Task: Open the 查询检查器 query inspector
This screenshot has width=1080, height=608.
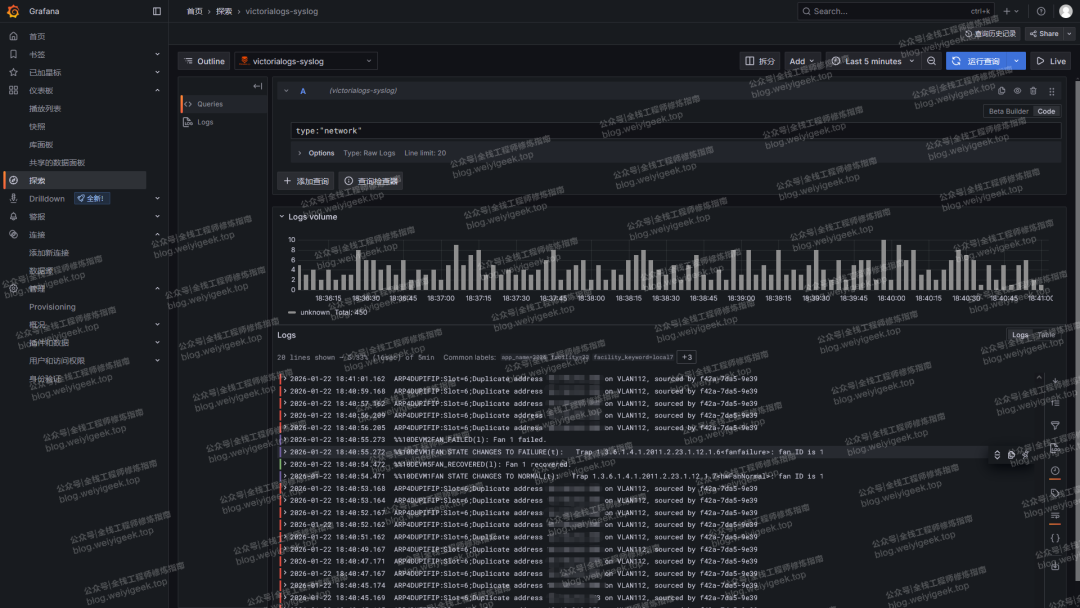Action: (371, 181)
